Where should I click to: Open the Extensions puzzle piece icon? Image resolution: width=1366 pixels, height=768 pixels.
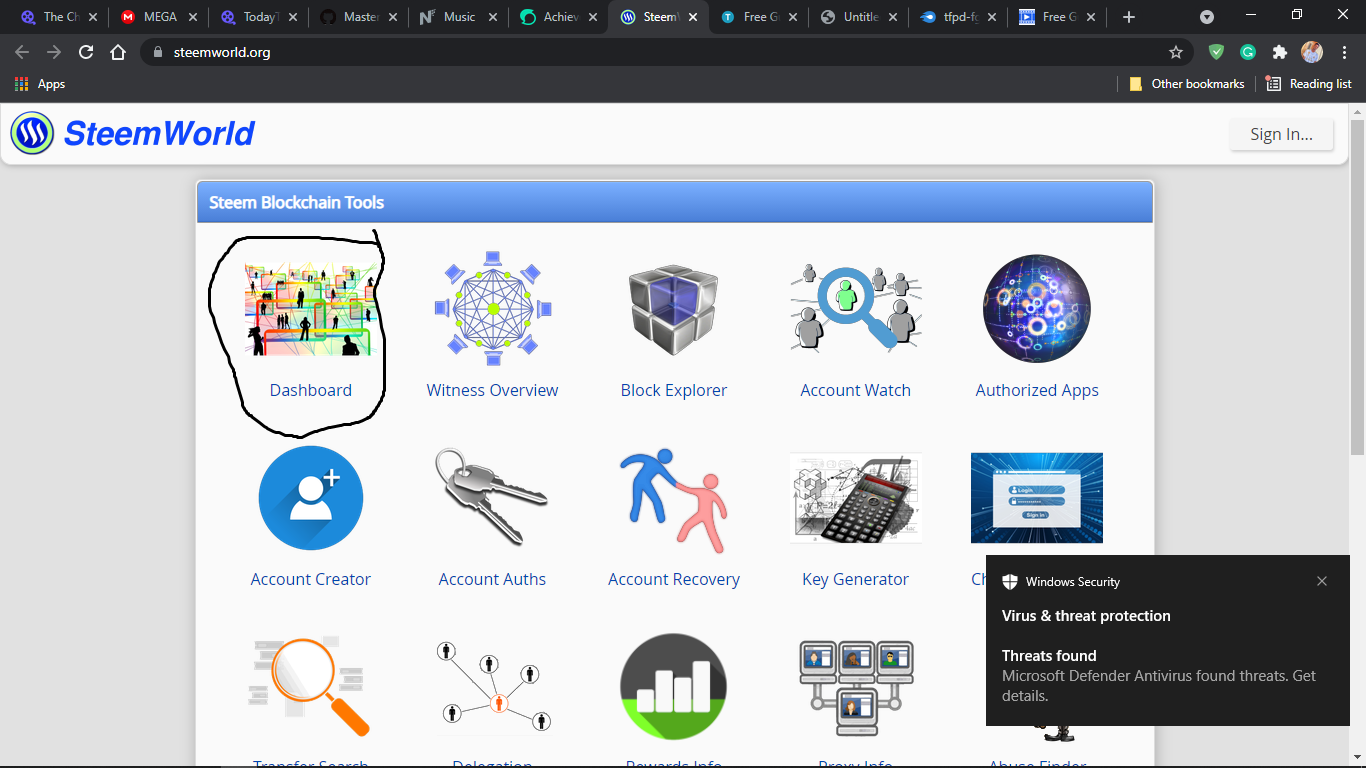1279,52
